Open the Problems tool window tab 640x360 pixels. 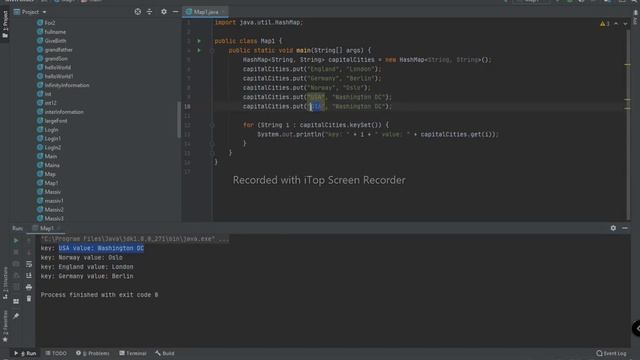coord(93,353)
